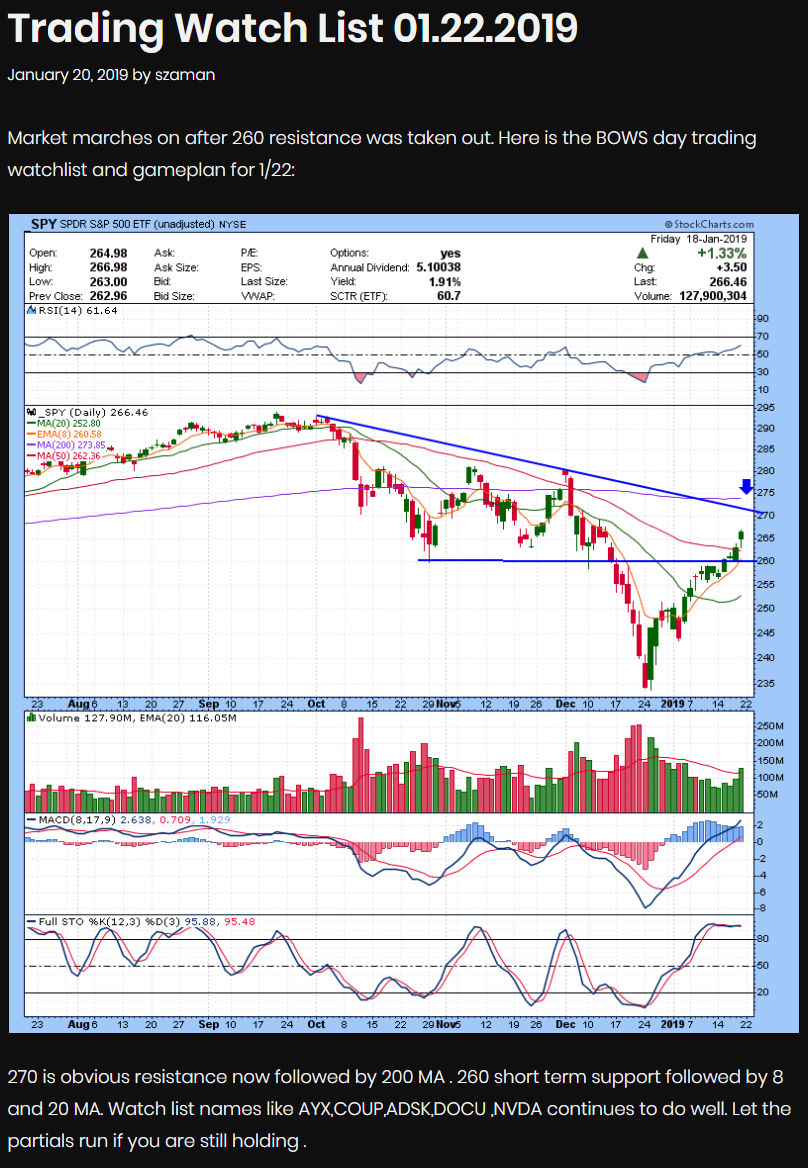The width and height of the screenshot is (808, 1168).
Task: Click the High price value 266.98
Action: [x=108, y=267]
